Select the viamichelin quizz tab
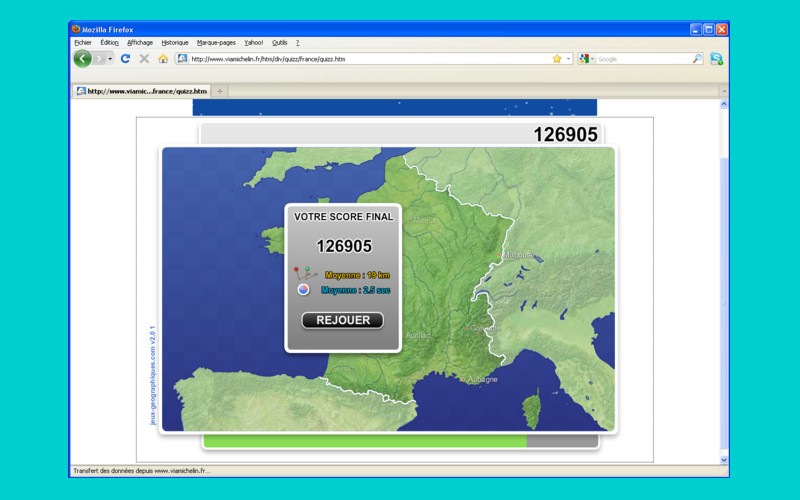The image size is (800, 500). point(141,91)
